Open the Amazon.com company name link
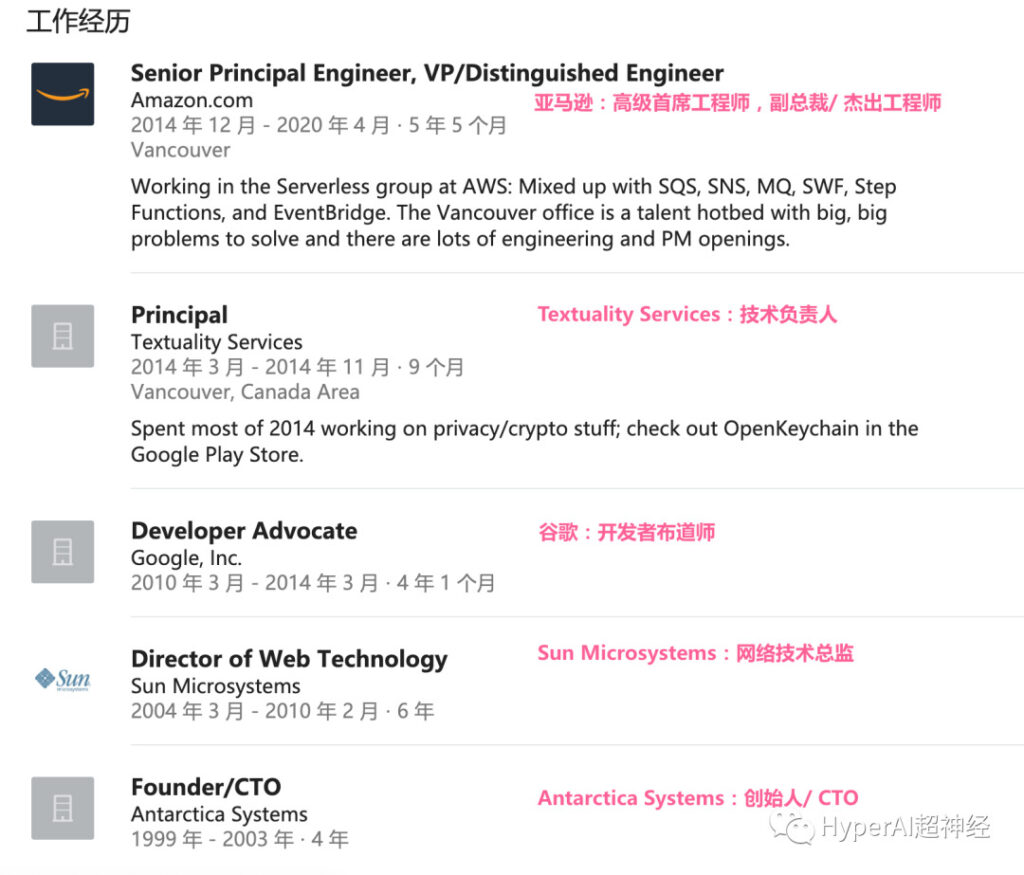1024x875 pixels. point(192,100)
